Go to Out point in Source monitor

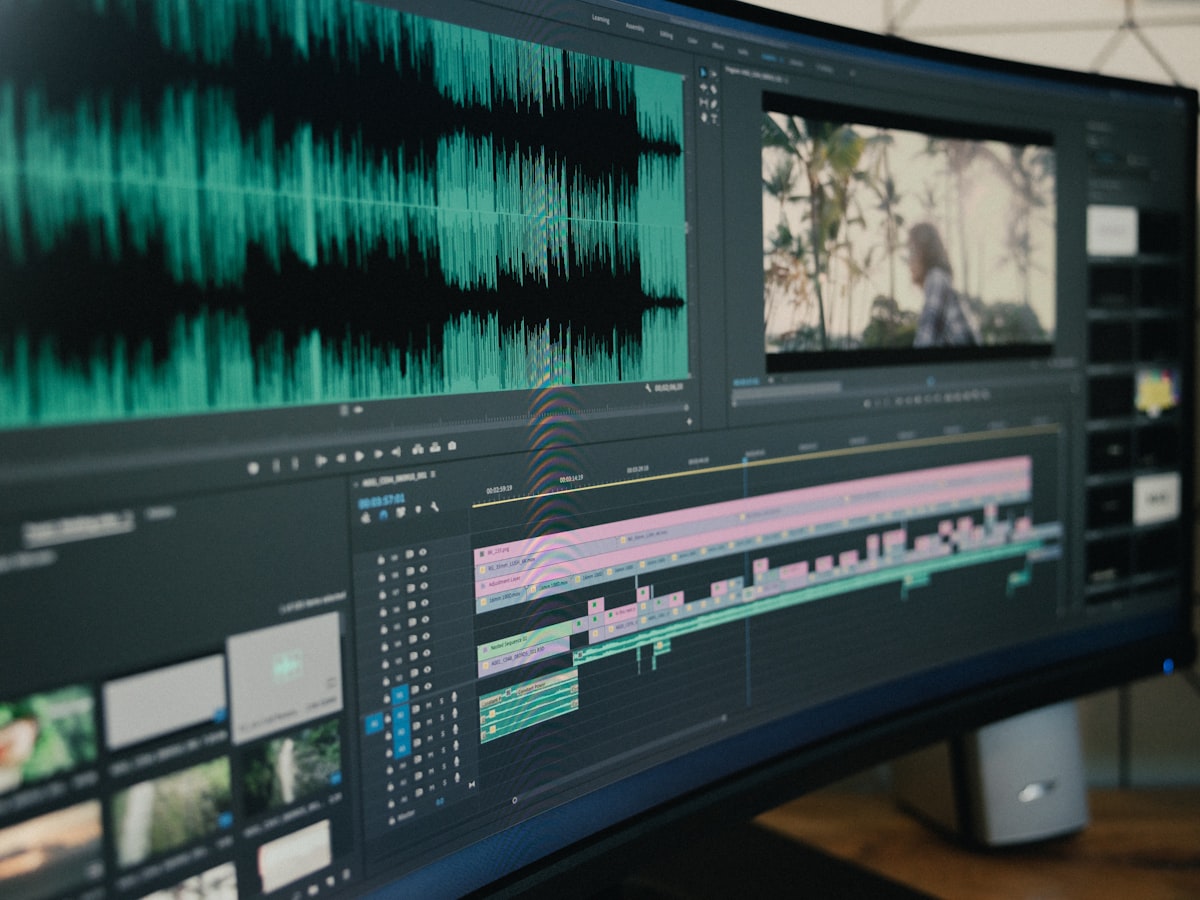tap(397, 452)
